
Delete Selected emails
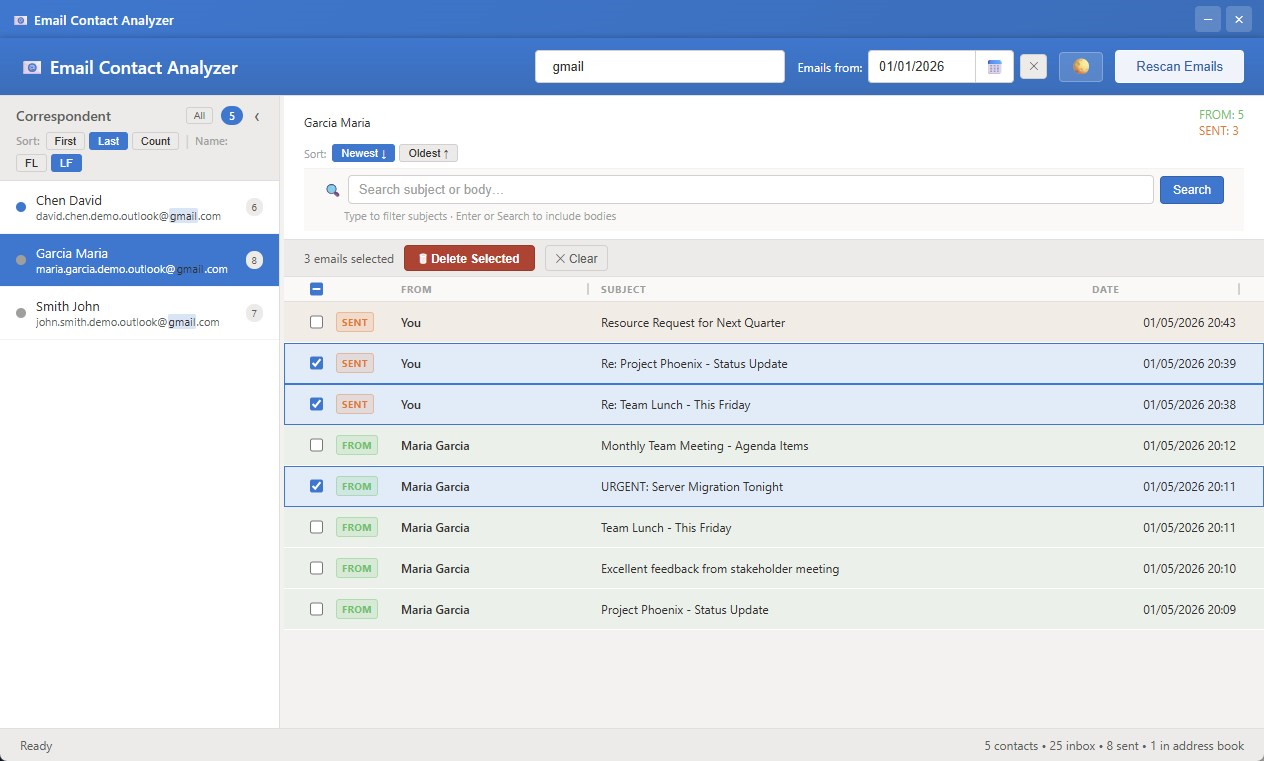469,258
